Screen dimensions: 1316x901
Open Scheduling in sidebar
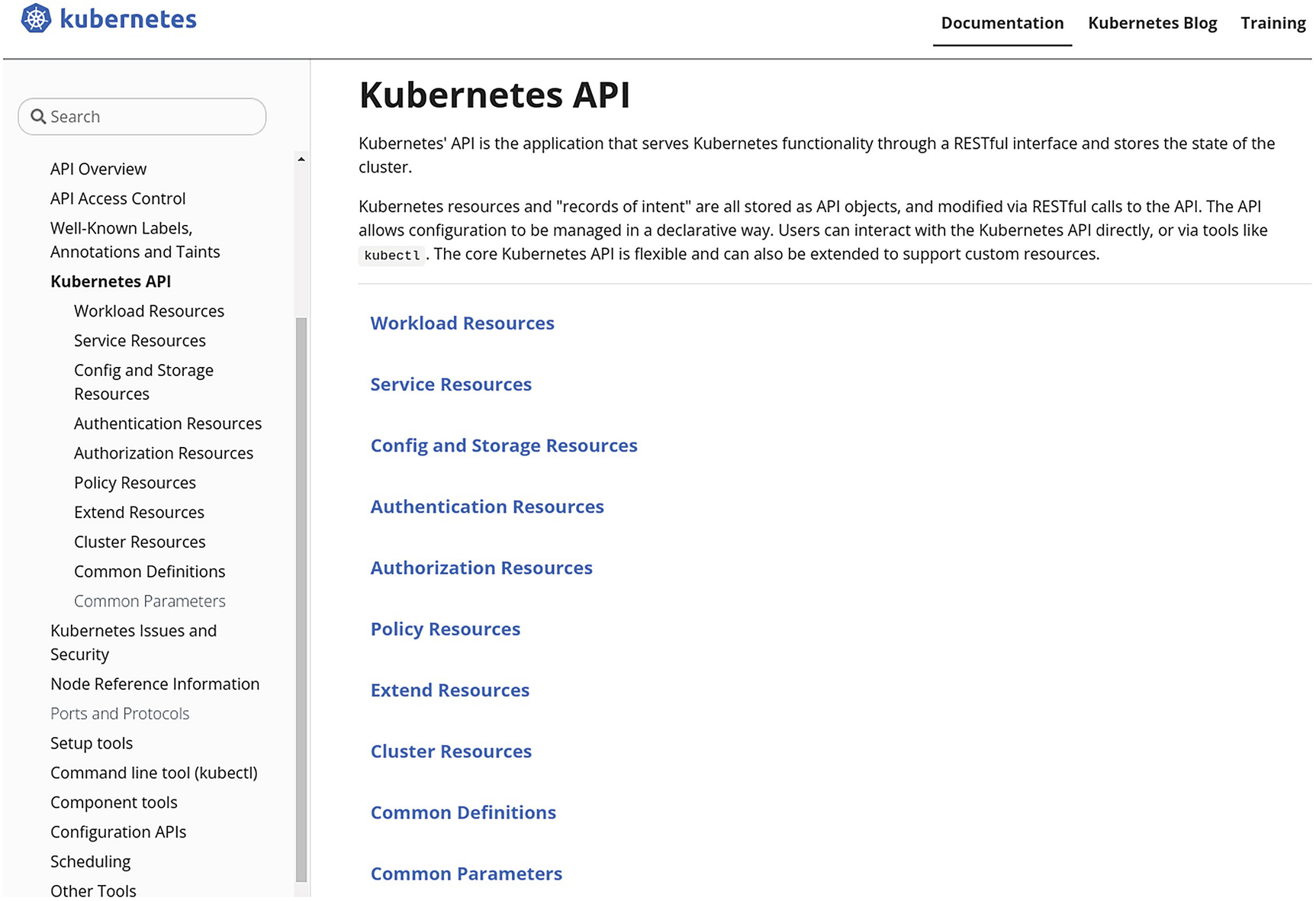pos(90,862)
